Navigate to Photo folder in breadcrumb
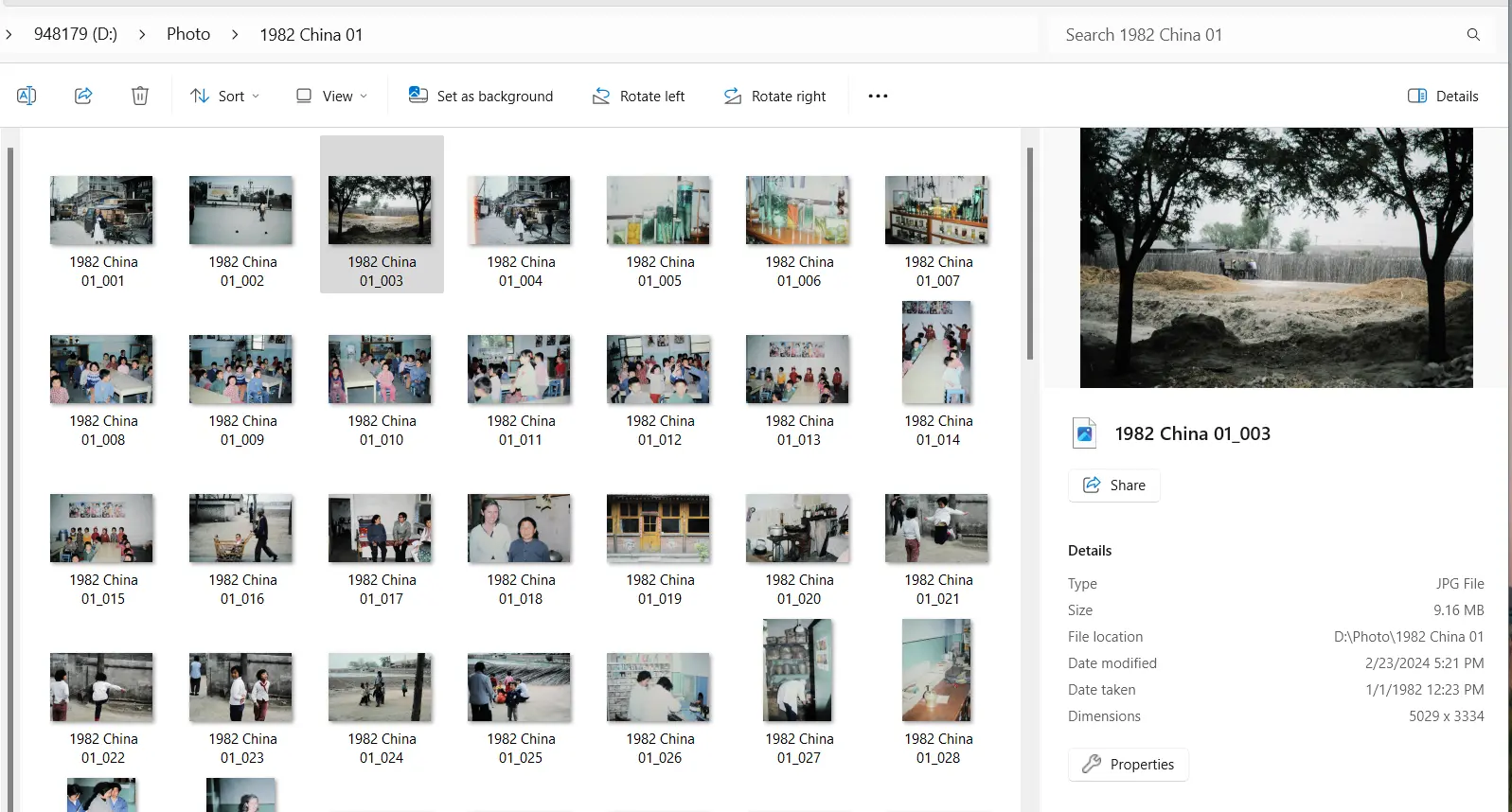This screenshot has height=812, width=1512. click(x=188, y=35)
